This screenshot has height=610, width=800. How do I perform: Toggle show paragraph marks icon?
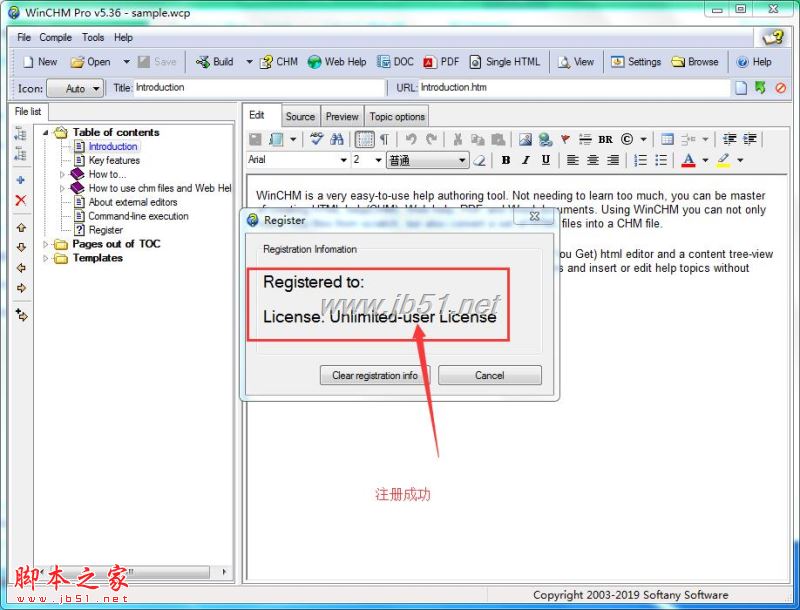point(385,139)
